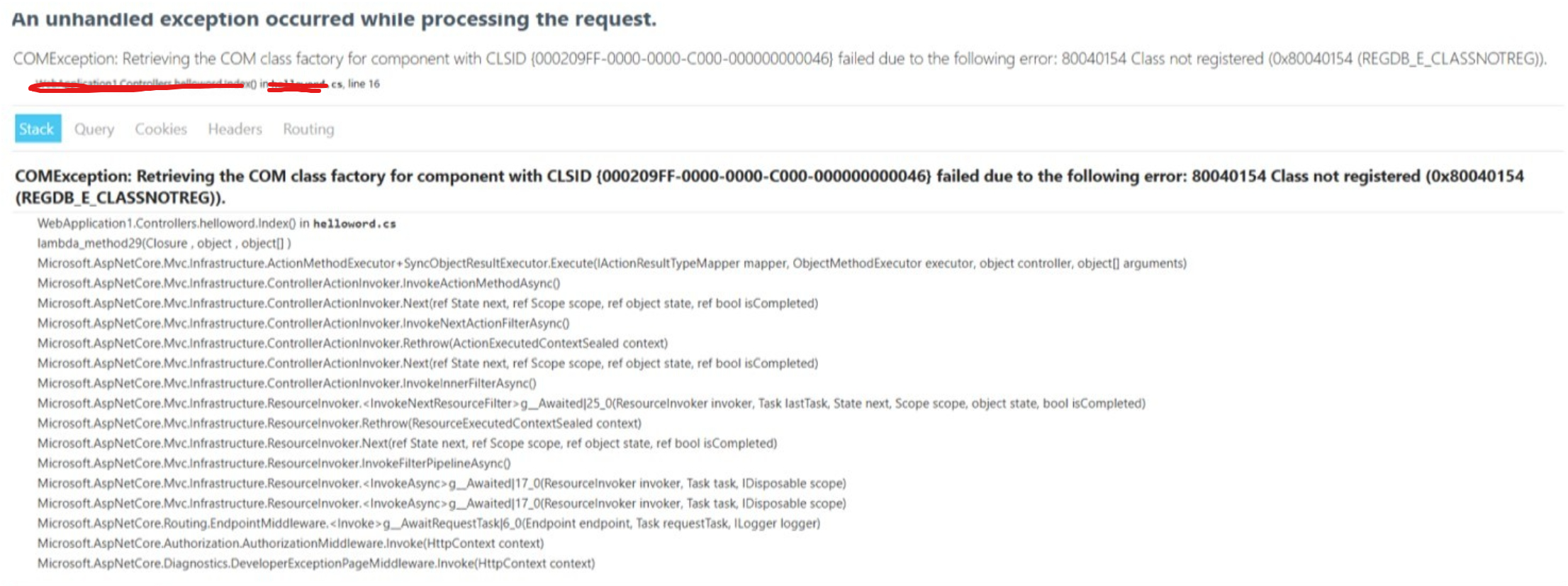The width and height of the screenshot is (1568, 586).
Task: Click the DeveloperExceptionPageMiddleware.Invoke frame
Action: [x=315, y=563]
